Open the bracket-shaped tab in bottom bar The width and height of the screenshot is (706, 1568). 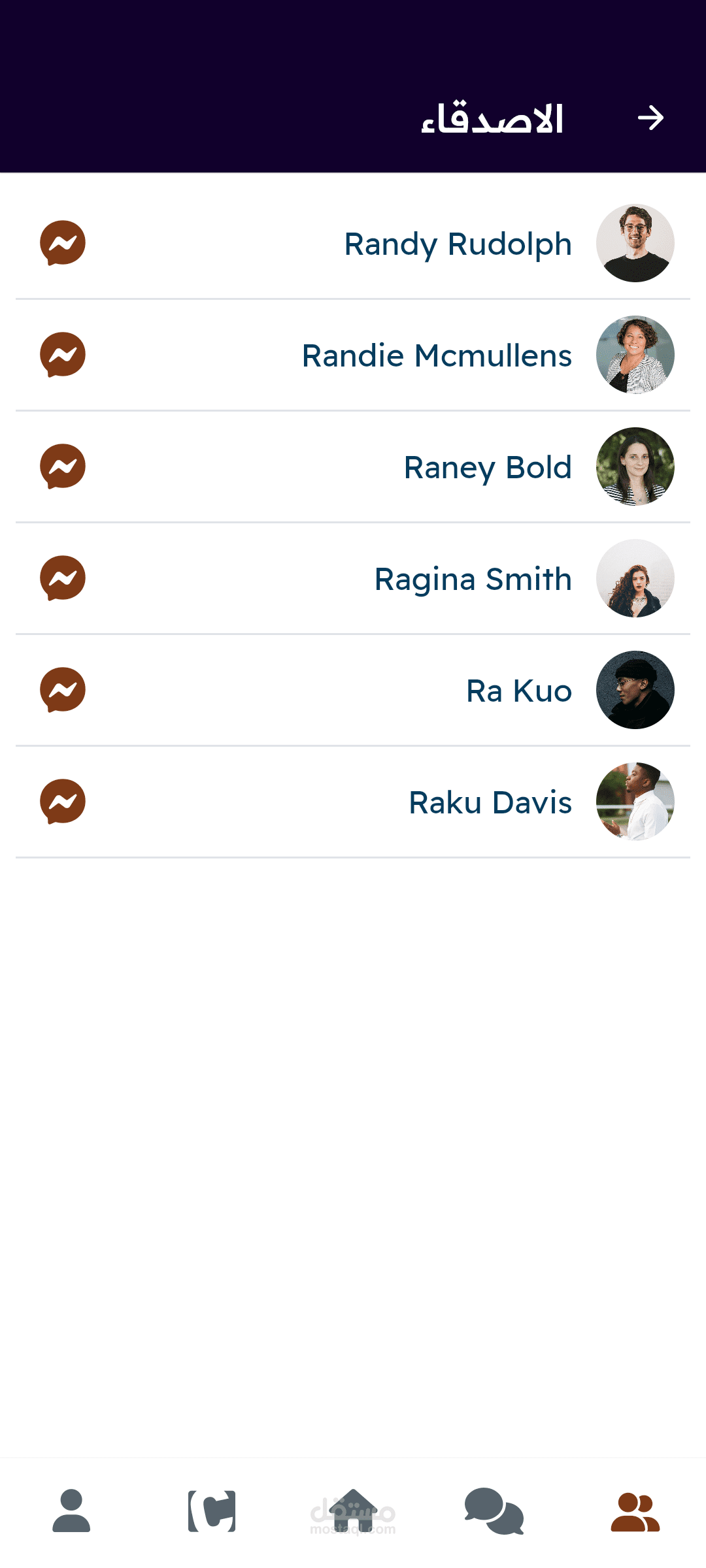pyautogui.click(x=212, y=1511)
